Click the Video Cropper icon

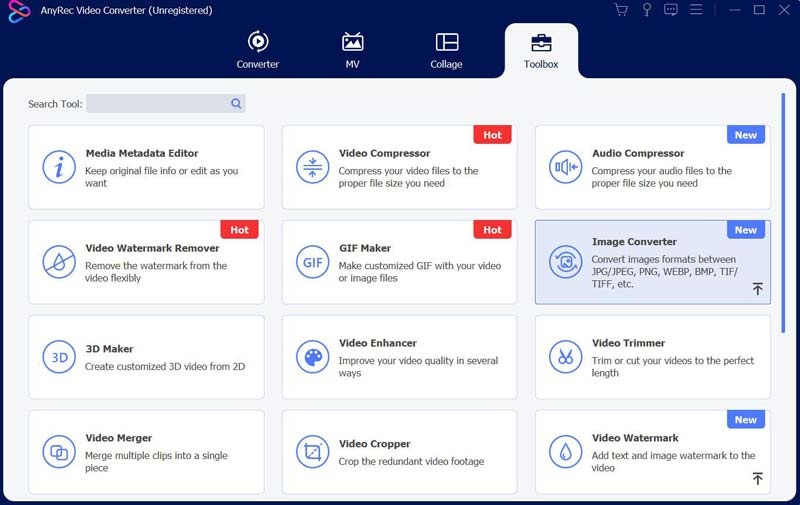pyautogui.click(x=312, y=452)
